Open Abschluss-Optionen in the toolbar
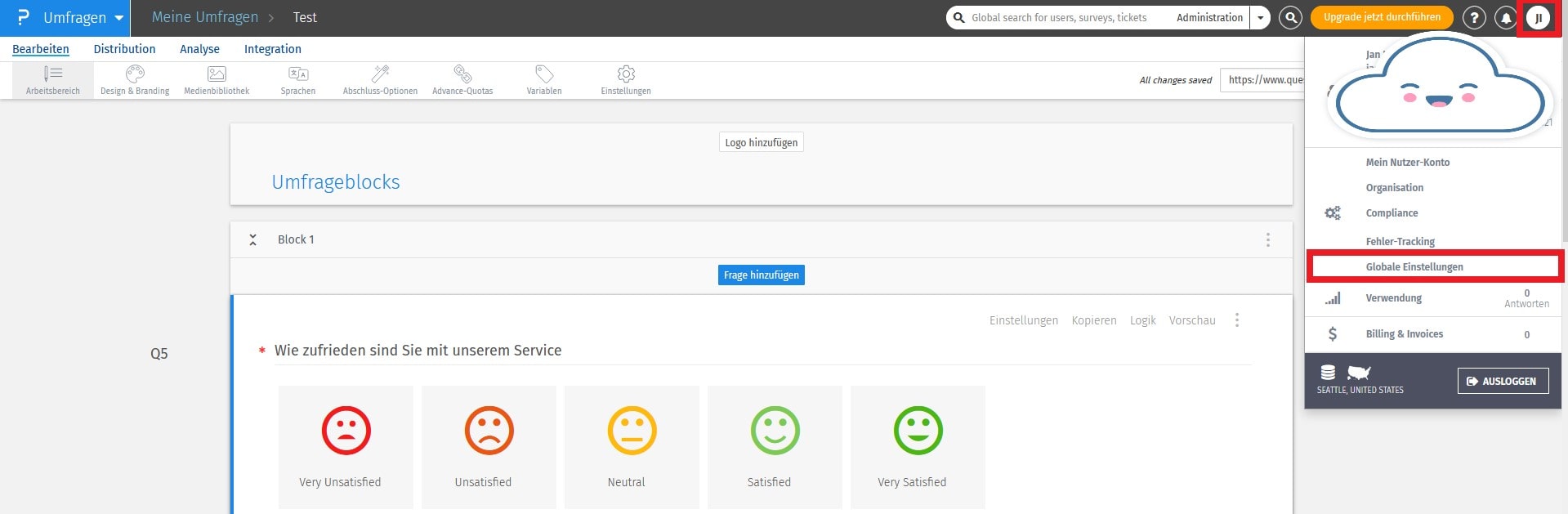1568x514 pixels. click(x=380, y=80)
